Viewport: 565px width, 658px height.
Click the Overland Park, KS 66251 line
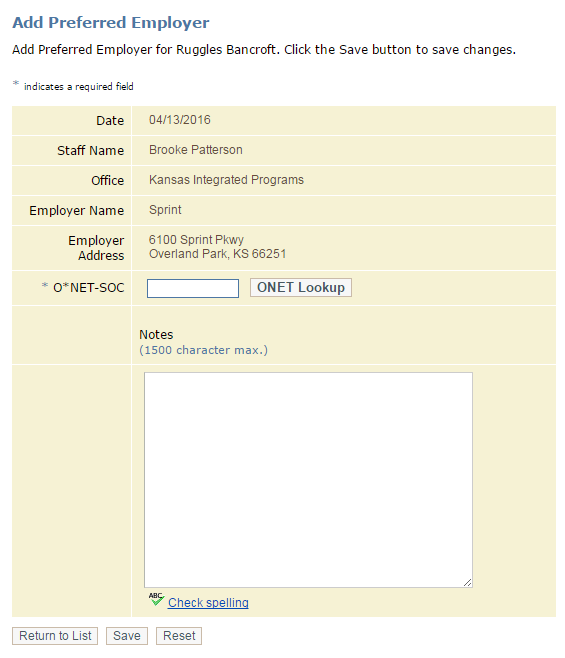coord(217,254)
